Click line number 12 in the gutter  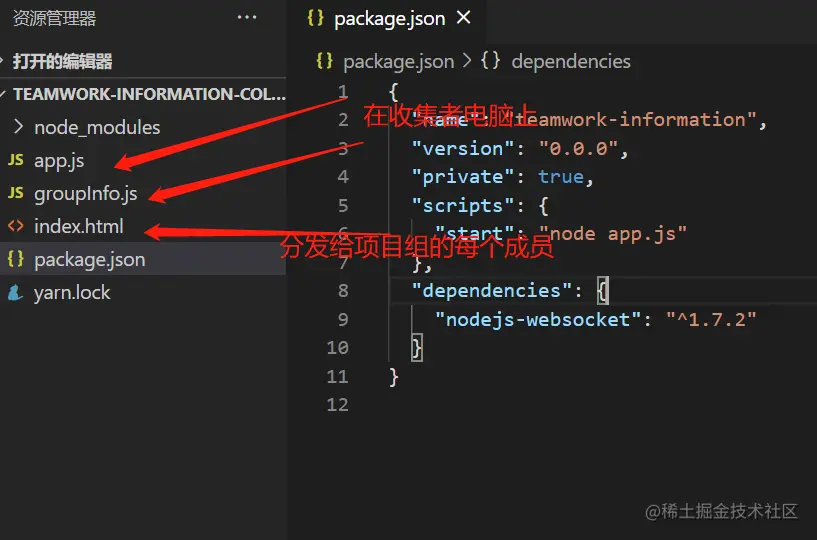(337, 404)
